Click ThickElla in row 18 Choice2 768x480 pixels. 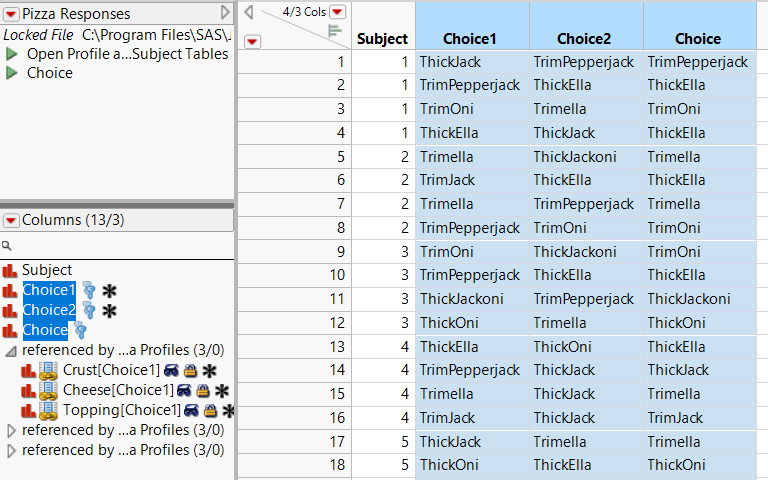coord(586,465)
